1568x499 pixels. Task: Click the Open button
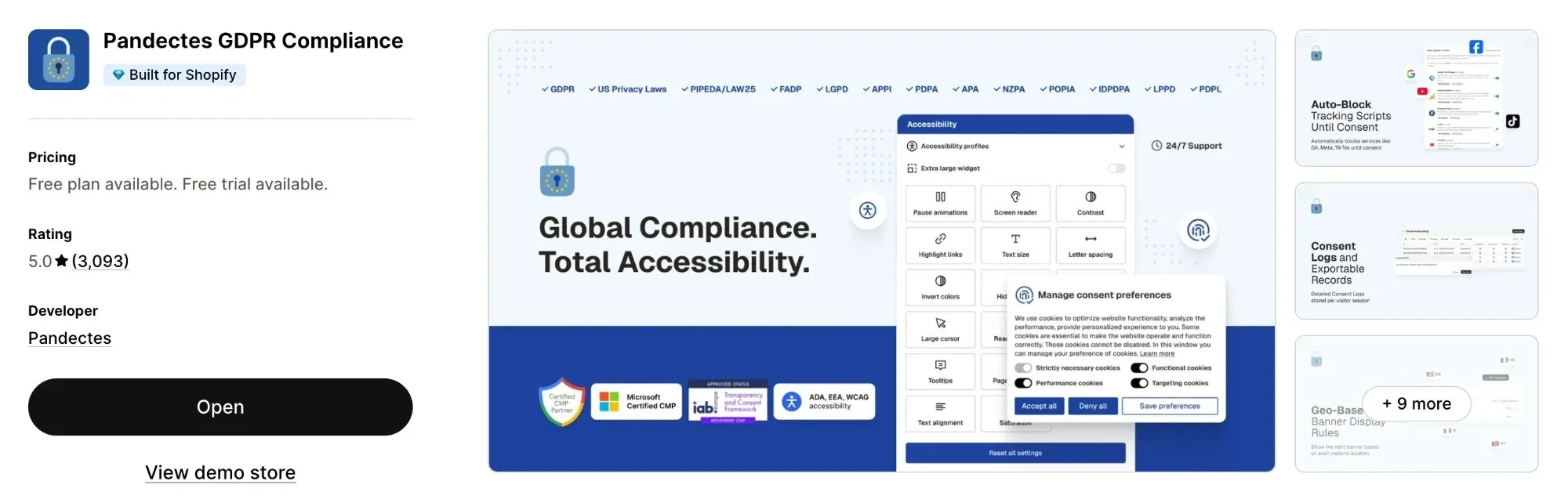coord(220,407)
